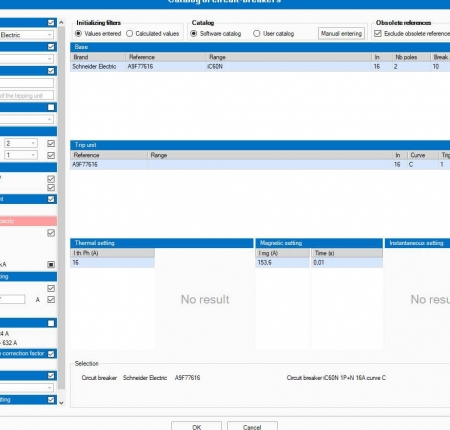The image size is (450, 430).
Task: Toggle the correction factor section checkbox
Action: click(51, 354)
